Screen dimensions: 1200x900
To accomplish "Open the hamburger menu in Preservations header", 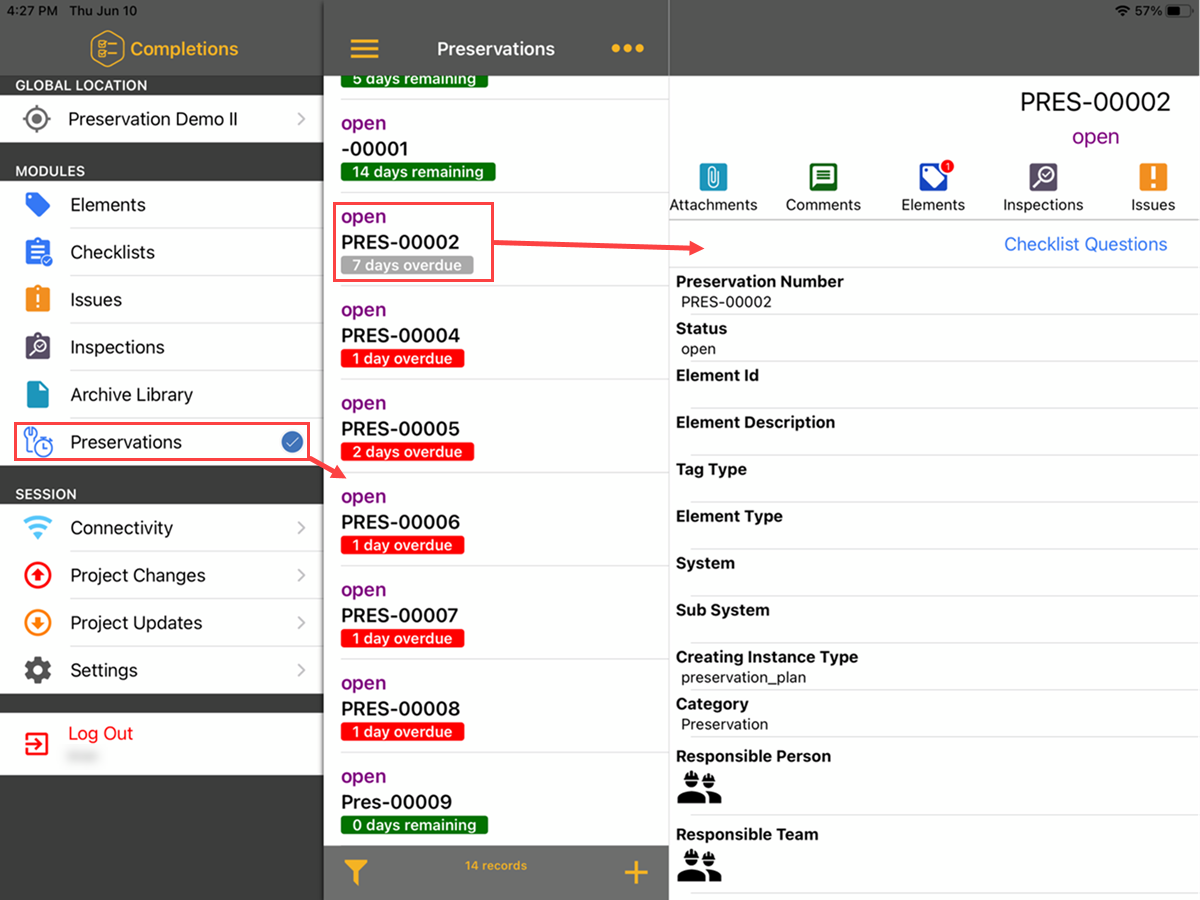I will point(365,49).
